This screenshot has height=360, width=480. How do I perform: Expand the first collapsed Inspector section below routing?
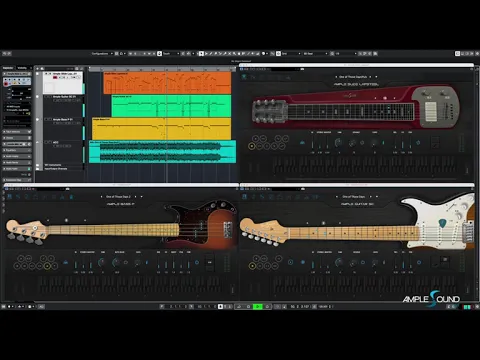pos(17,132)
